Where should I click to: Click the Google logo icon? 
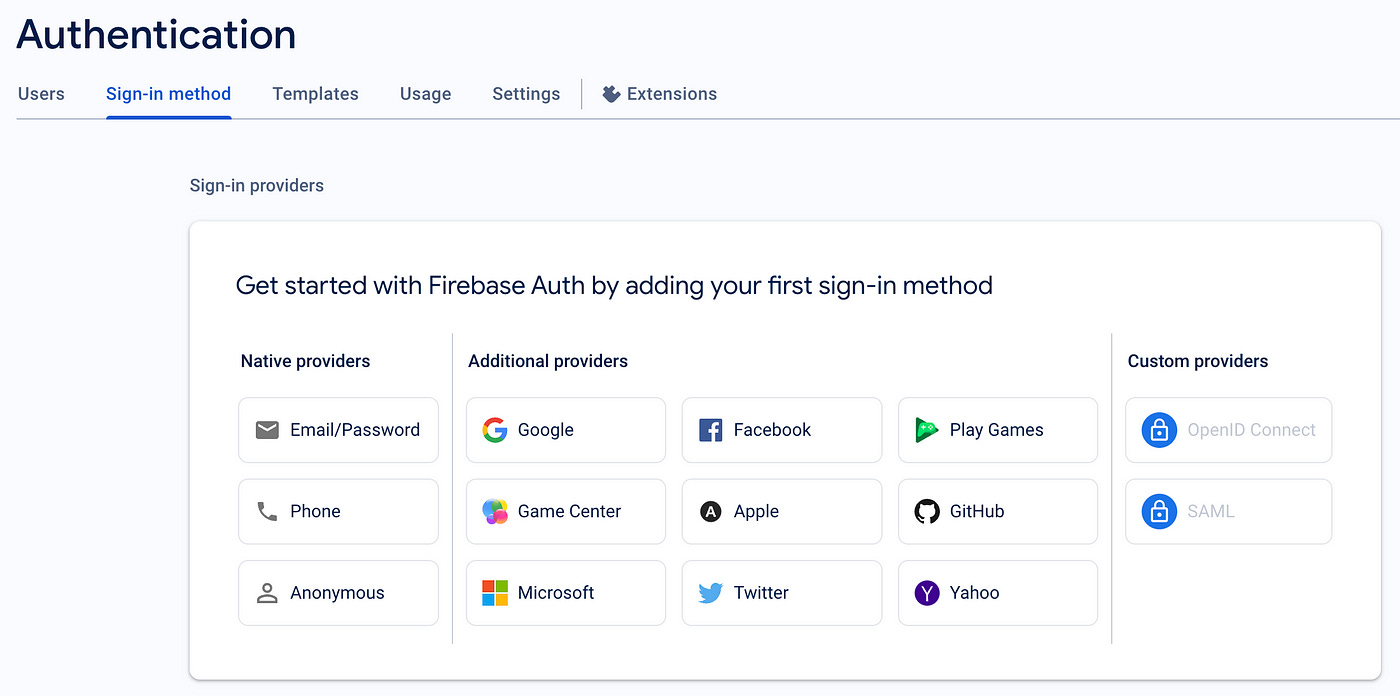click(x=495, y=430)
